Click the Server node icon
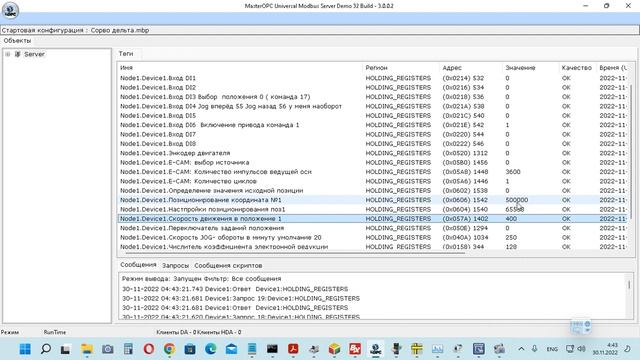Image resolution: width=640 pixels, height=360 pixels. click(18, 54)
